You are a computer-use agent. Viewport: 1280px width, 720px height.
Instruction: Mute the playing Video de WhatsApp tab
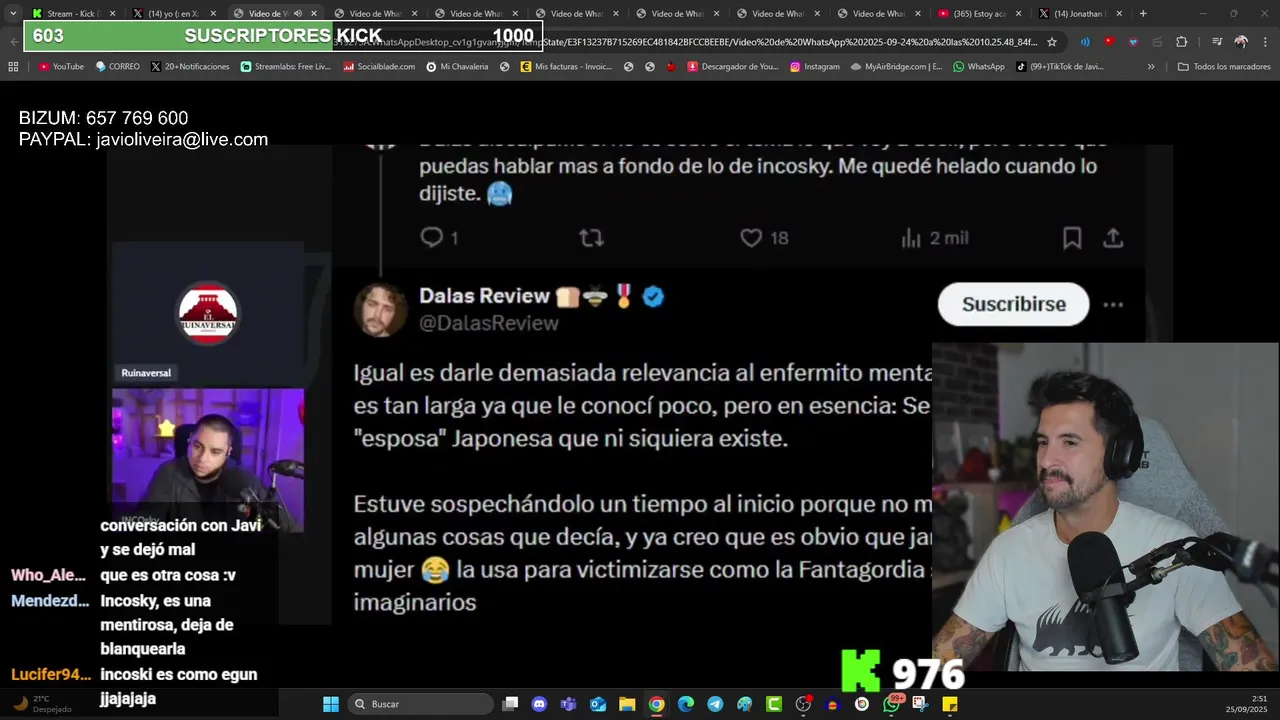(298, 14)
